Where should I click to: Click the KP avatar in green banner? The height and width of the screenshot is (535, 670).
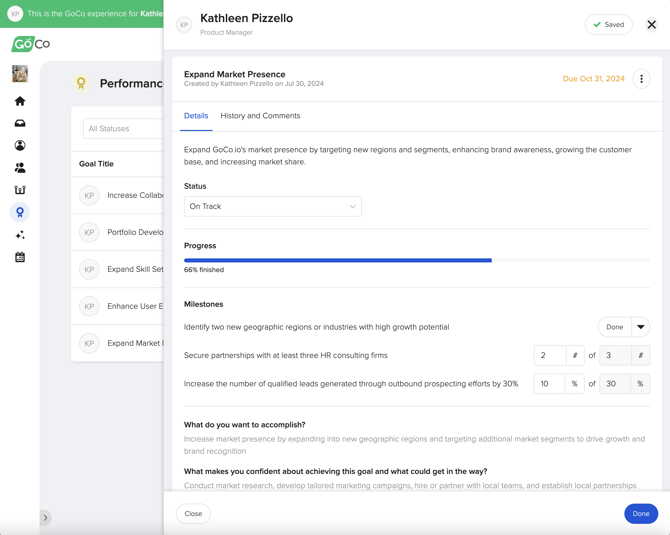pyautogui.click(x=15, y=14)
